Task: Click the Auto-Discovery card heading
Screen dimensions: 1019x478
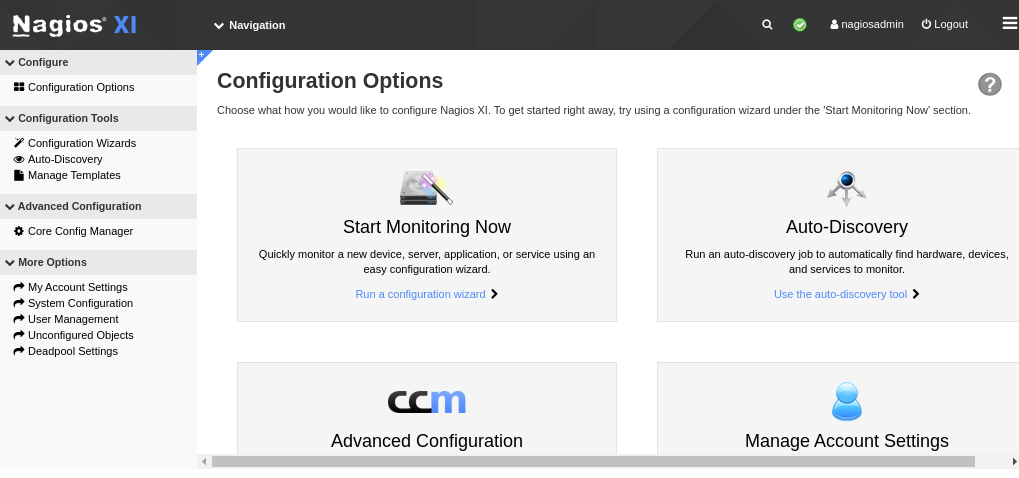Action: 846,227
